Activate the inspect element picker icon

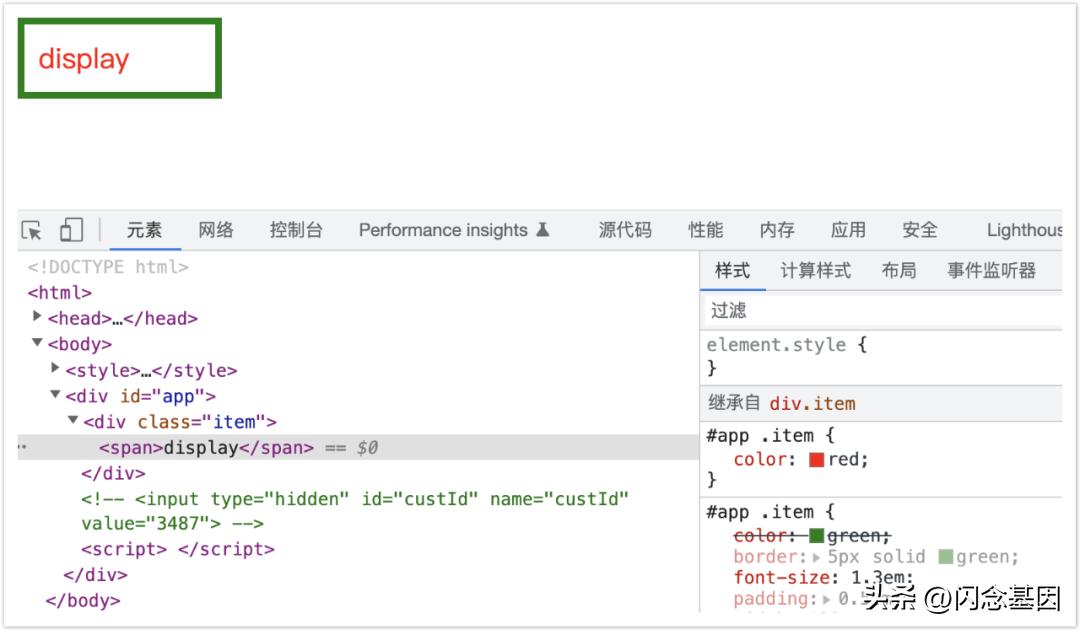[32, 230]
